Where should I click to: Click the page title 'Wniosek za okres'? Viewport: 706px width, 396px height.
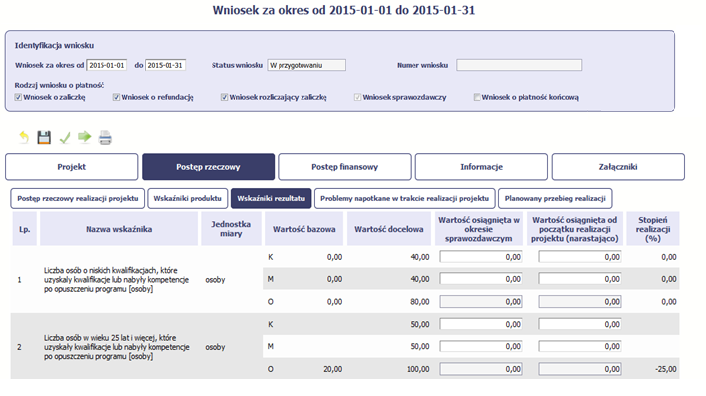[x=344, y=10]
